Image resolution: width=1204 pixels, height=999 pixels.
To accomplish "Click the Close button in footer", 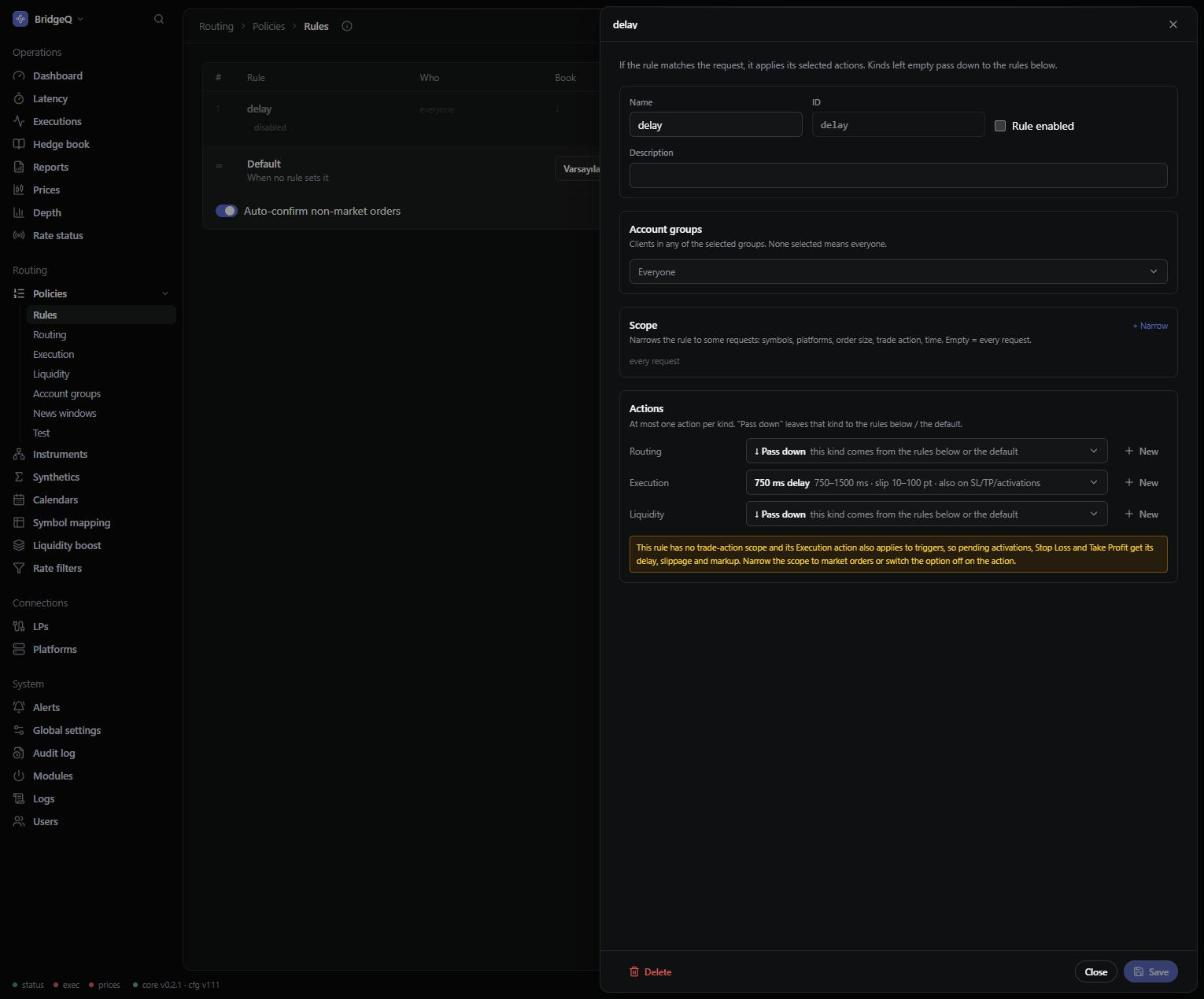I will pyautogui.click(x=1096, y=972).
